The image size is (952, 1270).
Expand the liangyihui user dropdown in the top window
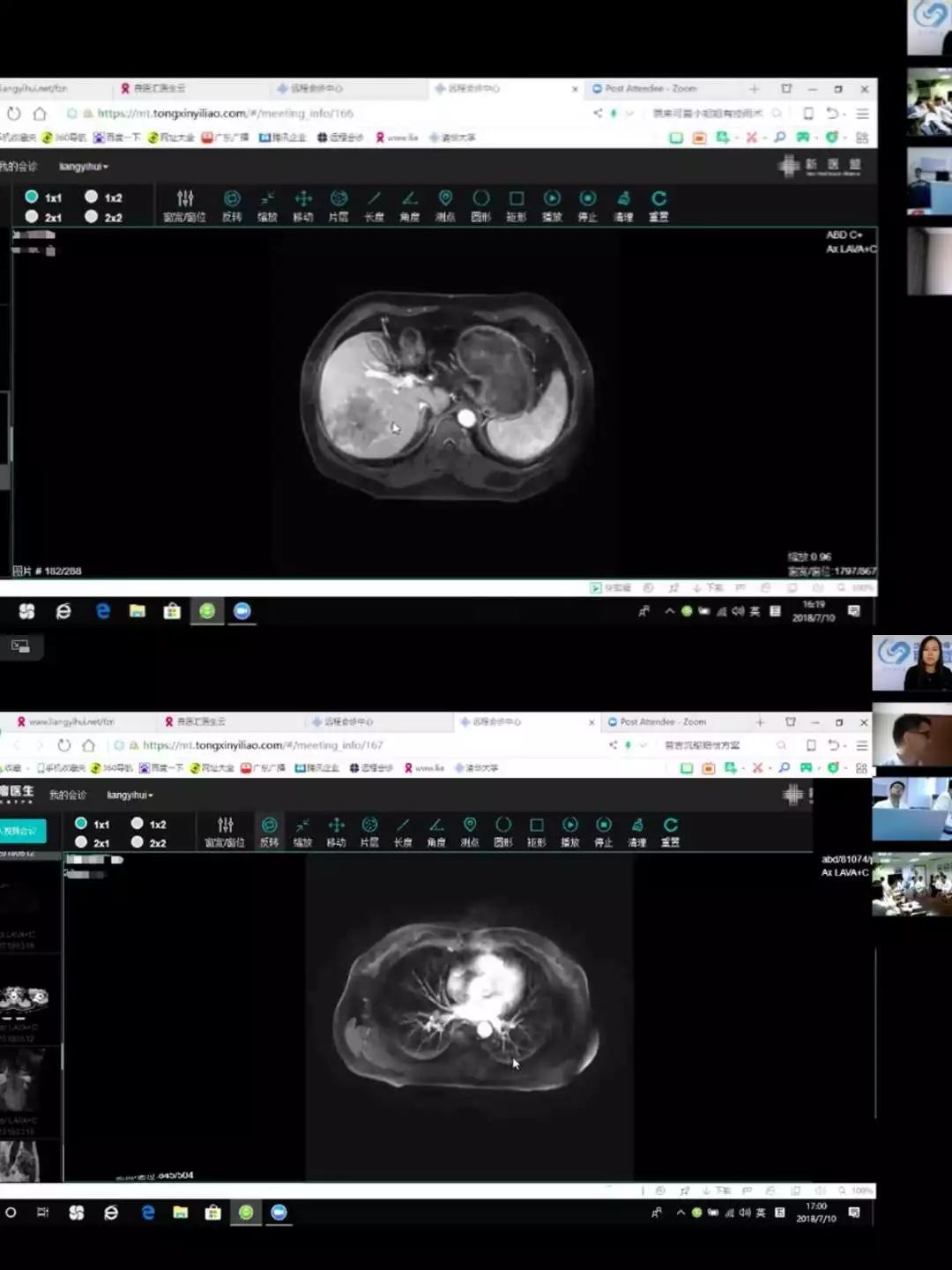coord(84,167)
